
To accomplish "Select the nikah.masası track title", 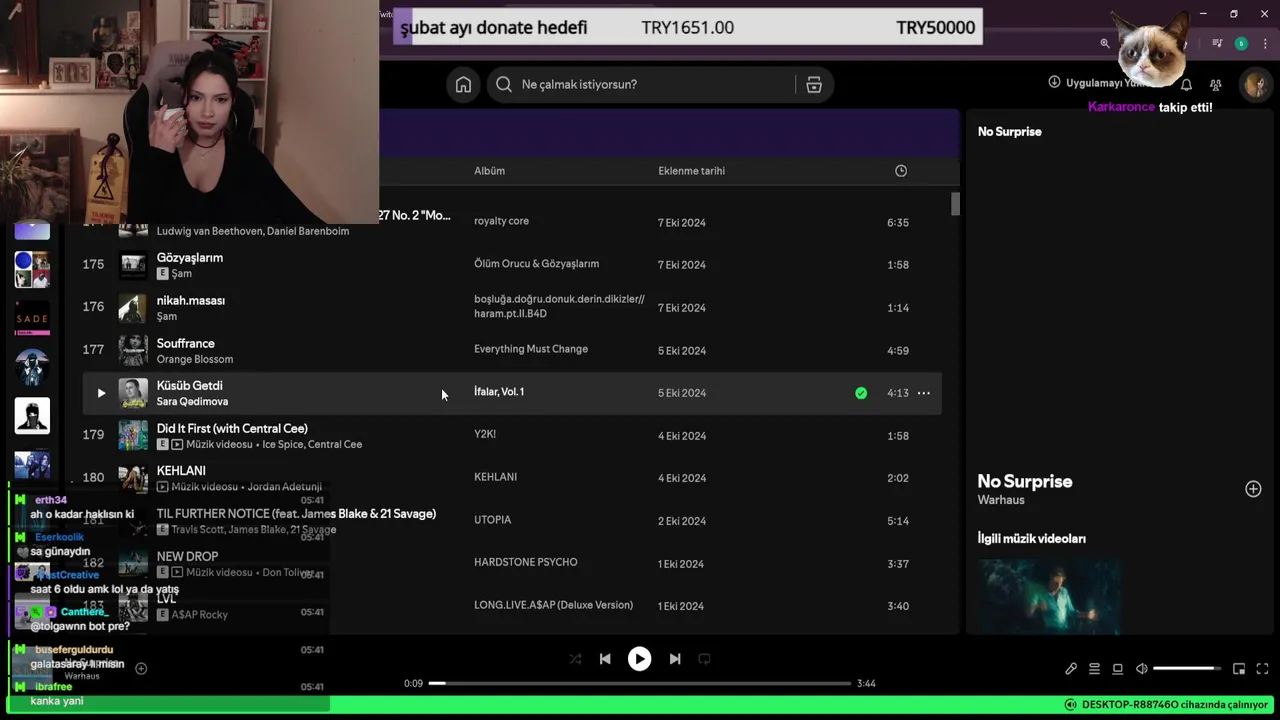I will click(191, 300).
